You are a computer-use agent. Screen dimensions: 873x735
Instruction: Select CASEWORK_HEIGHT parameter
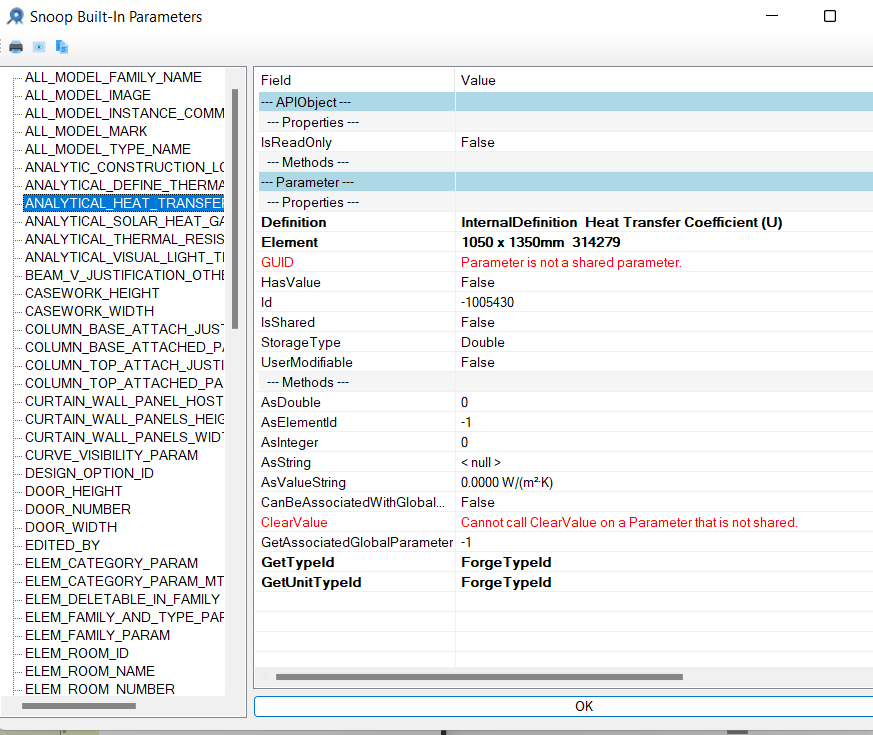[92, 293]
